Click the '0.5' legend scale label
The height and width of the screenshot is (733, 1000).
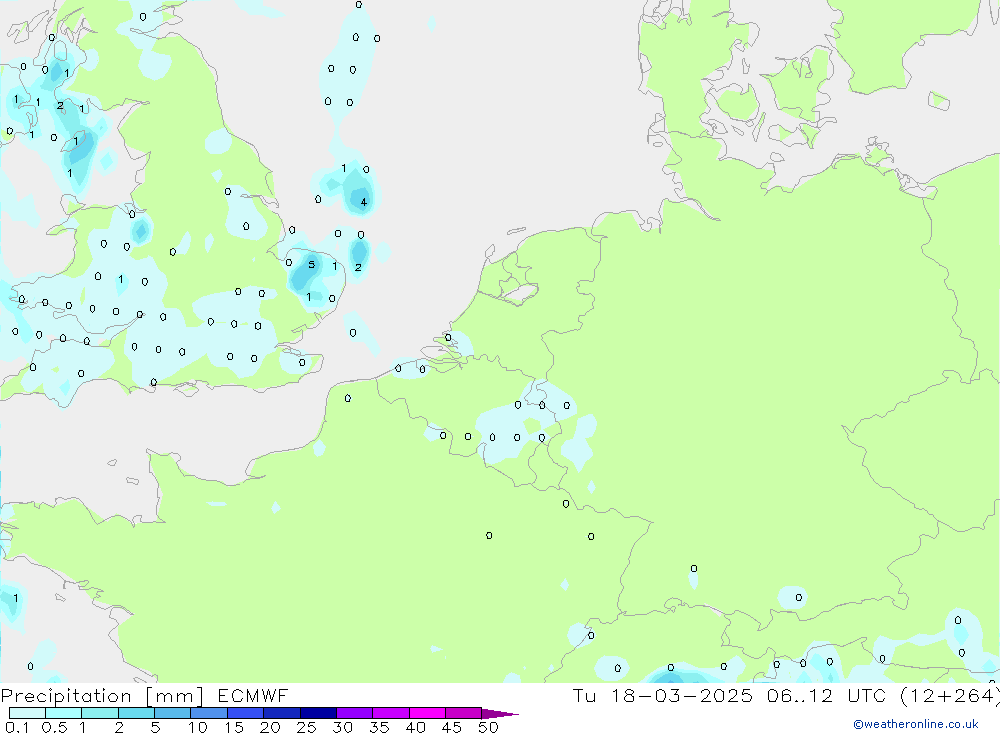[54, 727]
